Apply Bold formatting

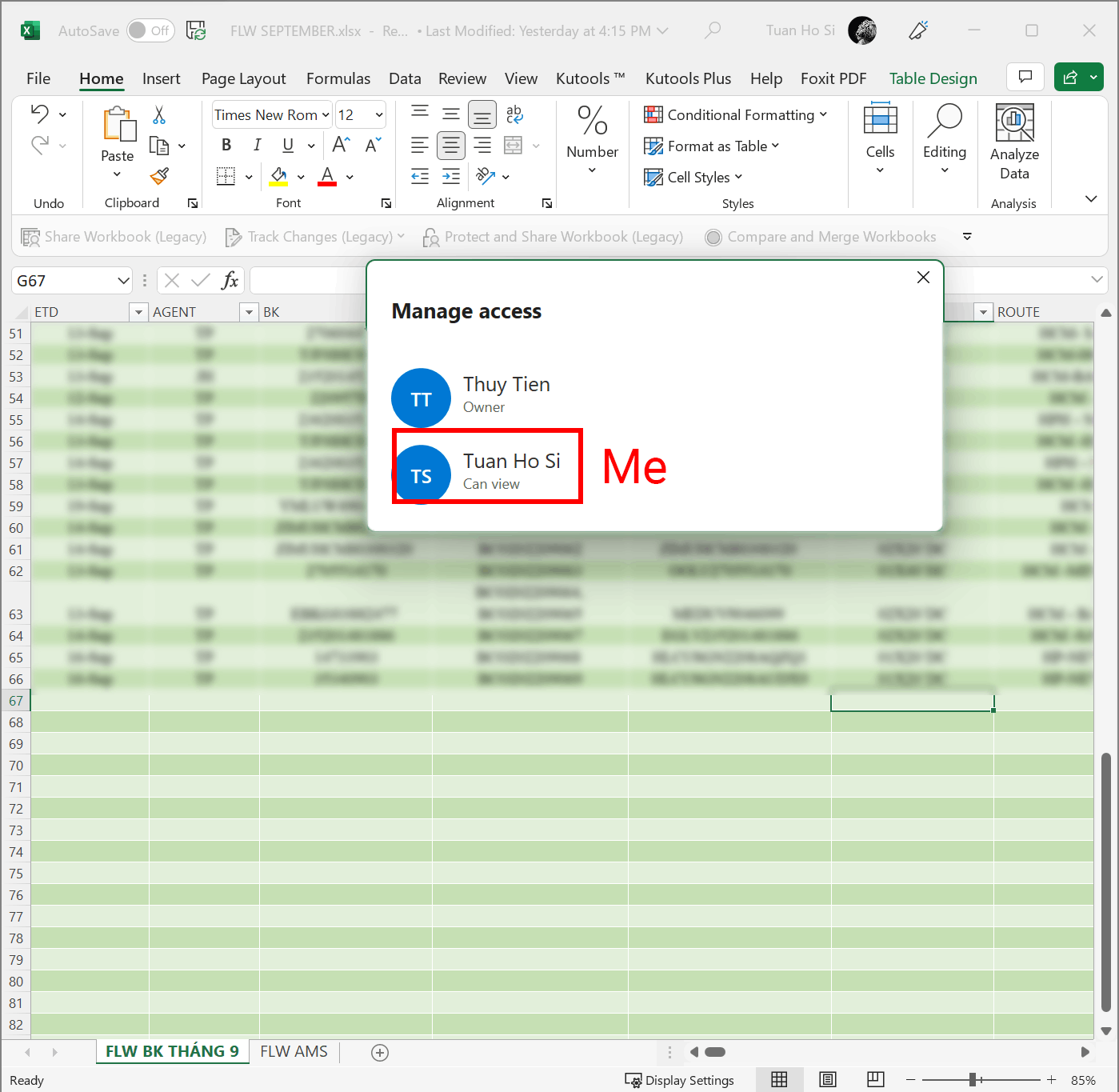(x=226, y=145)
